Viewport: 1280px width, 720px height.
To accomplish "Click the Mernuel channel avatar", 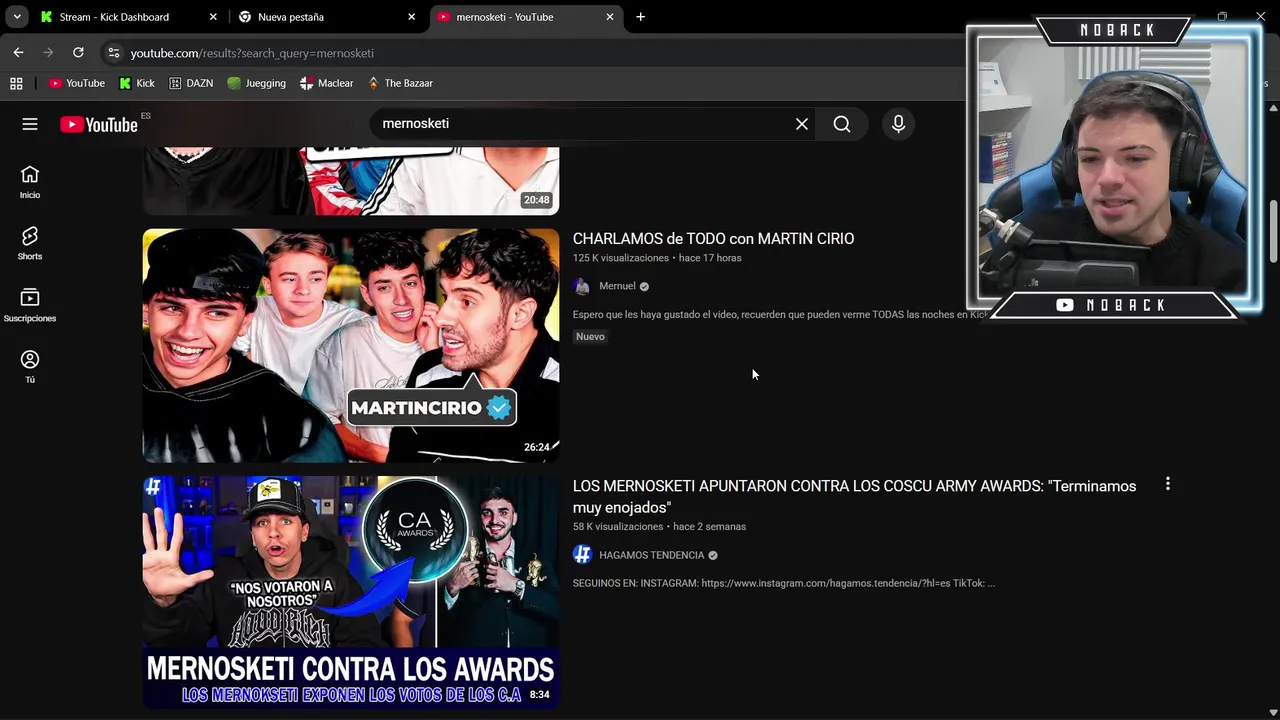I will (x=582, y=286).
